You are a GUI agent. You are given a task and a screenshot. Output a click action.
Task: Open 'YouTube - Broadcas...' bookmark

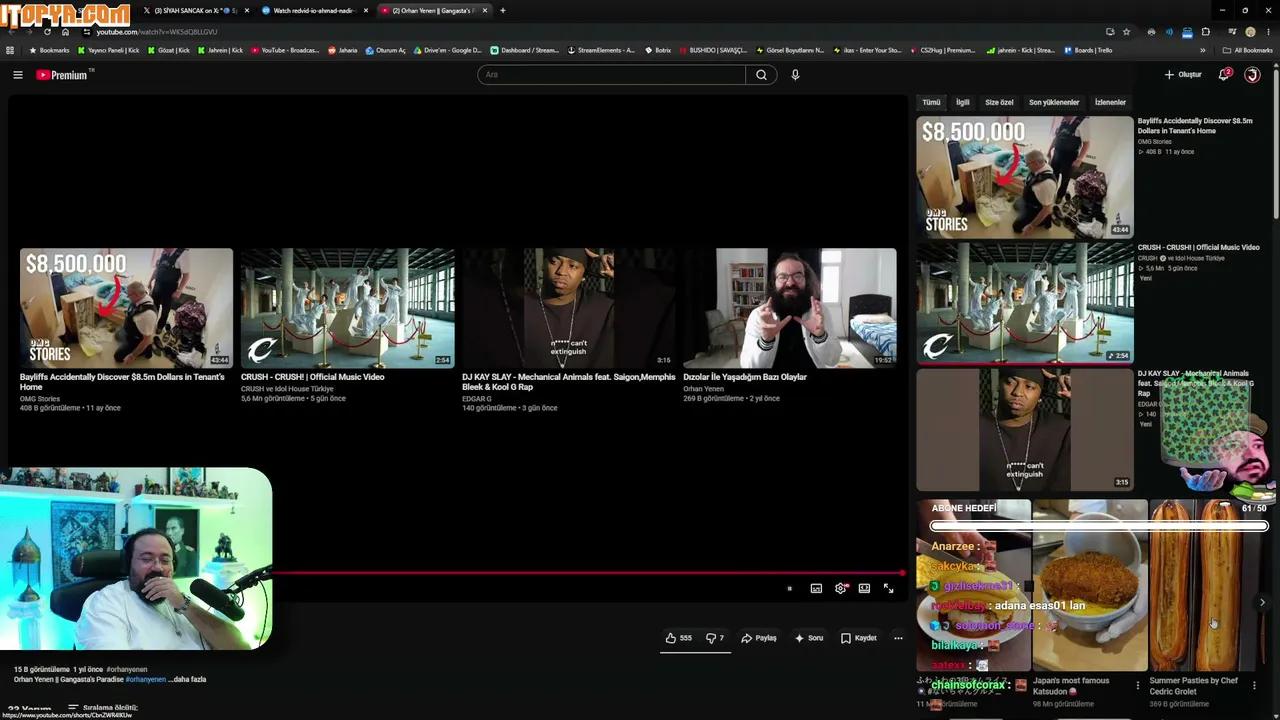coord(285,50)
